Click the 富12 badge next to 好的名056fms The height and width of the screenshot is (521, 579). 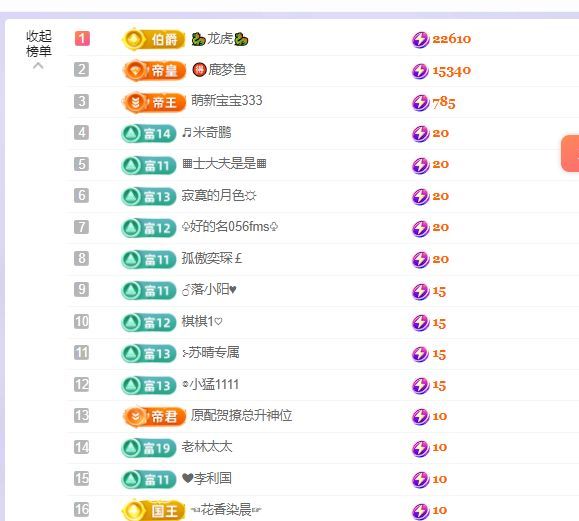point(148,228)
